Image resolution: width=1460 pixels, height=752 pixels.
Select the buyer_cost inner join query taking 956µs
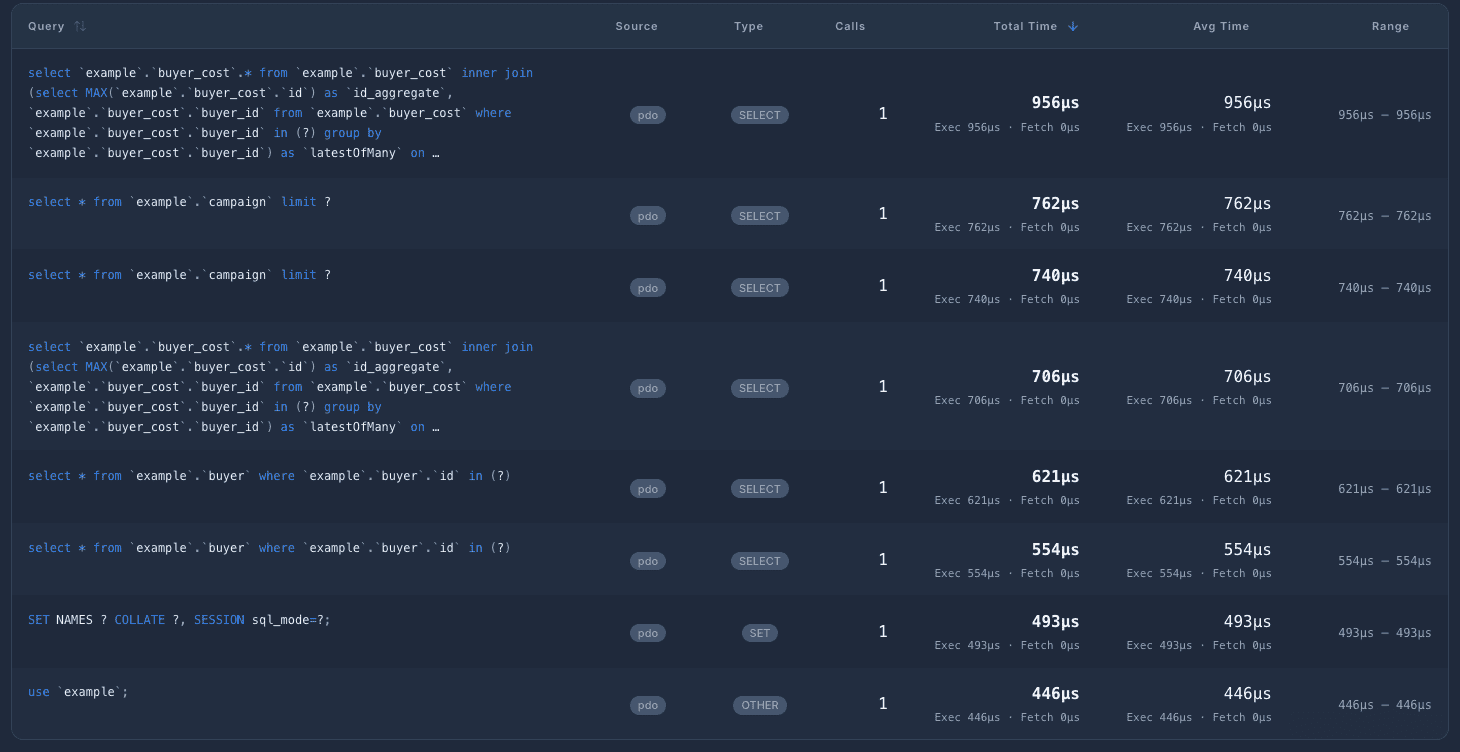(281, 113)
